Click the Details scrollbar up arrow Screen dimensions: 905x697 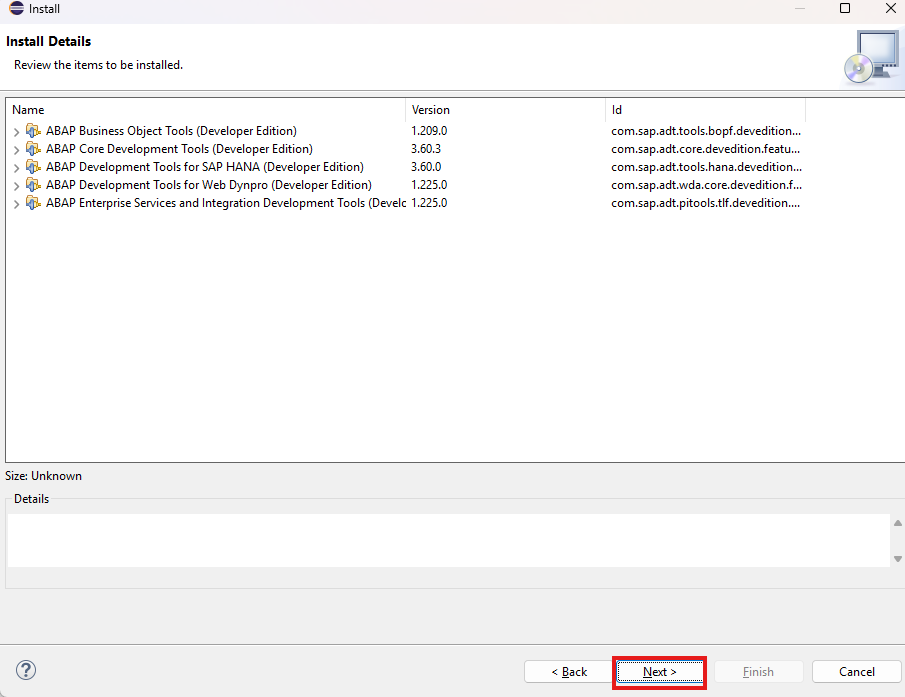[897, 523]
